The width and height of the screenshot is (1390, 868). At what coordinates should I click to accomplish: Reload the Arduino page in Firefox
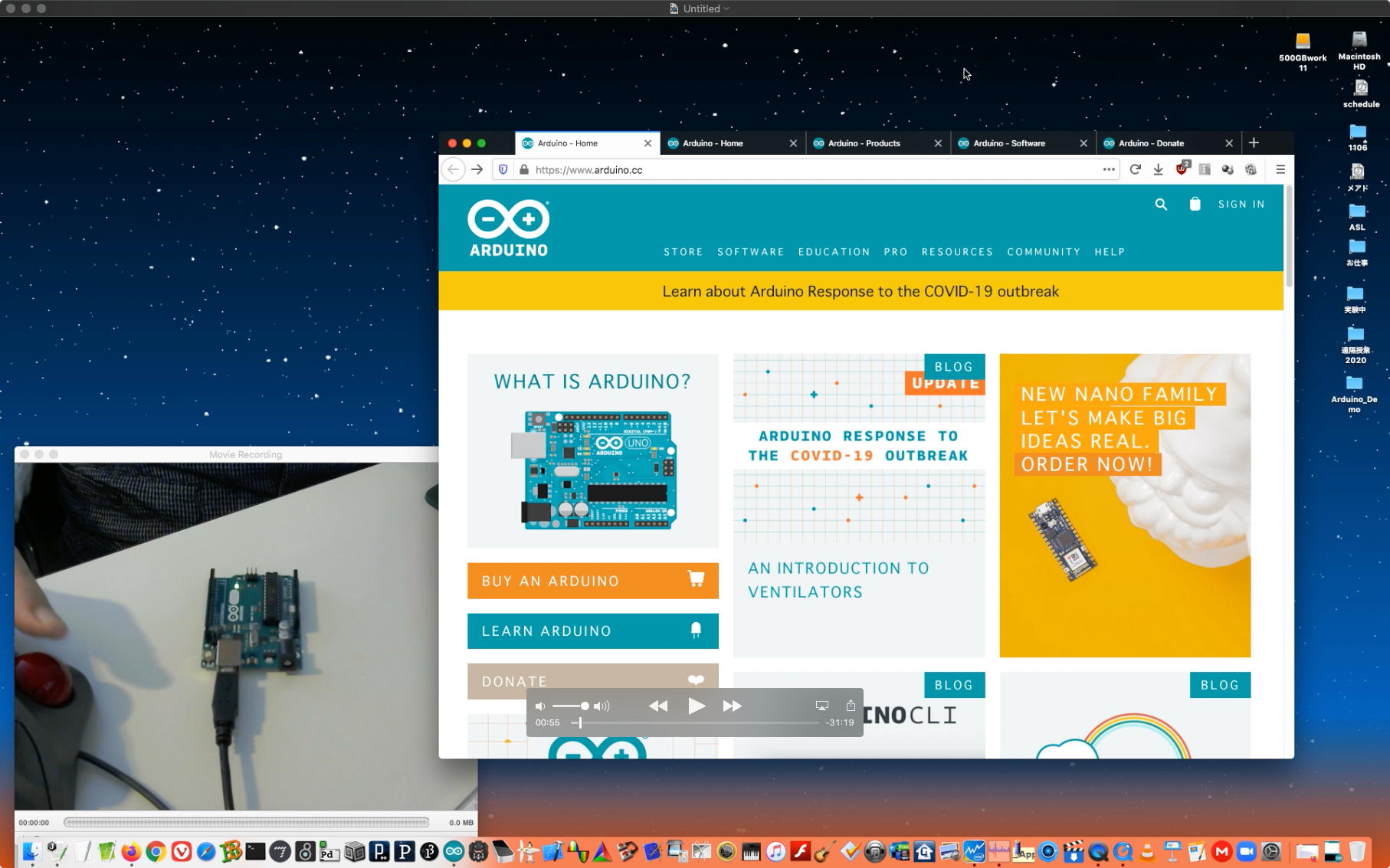click(x=1135, y=169)
